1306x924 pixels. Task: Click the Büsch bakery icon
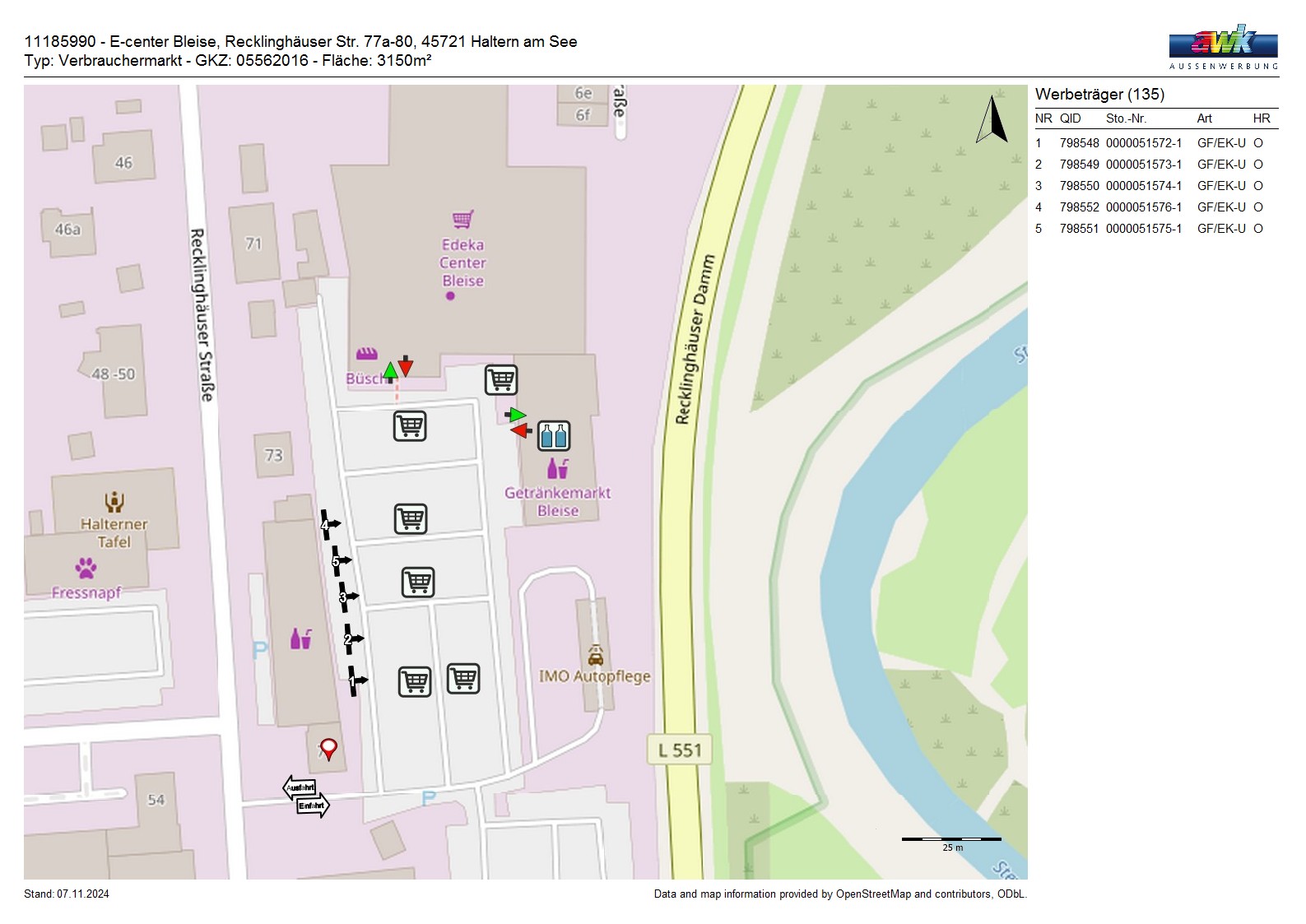(366, 354)
